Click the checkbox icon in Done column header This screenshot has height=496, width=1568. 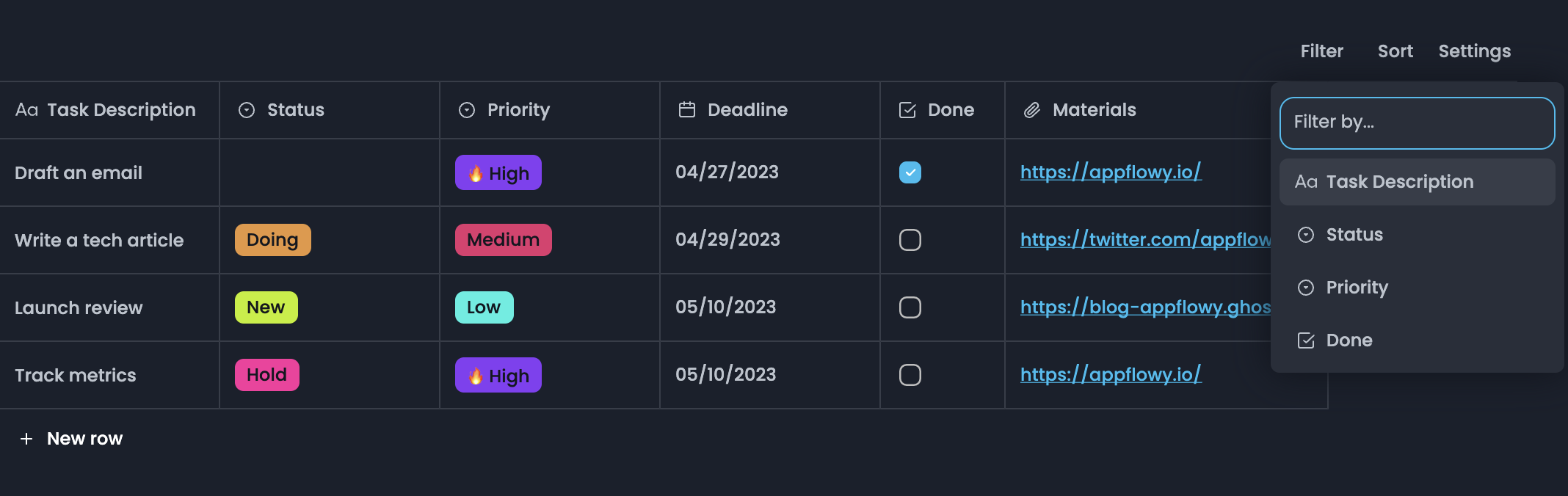(x=907, y=110)
